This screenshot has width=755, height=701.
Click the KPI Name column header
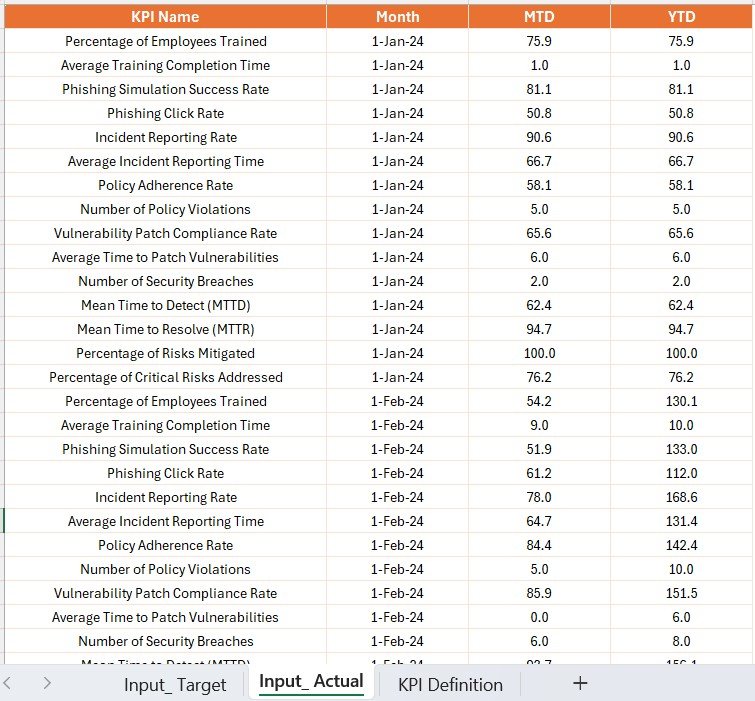pos(165,17)
